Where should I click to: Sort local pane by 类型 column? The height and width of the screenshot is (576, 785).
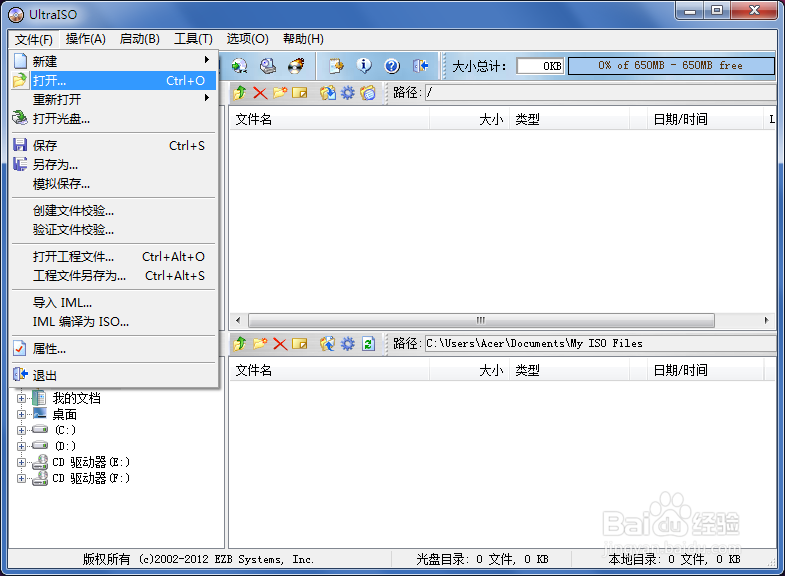(x=569, y=370)
